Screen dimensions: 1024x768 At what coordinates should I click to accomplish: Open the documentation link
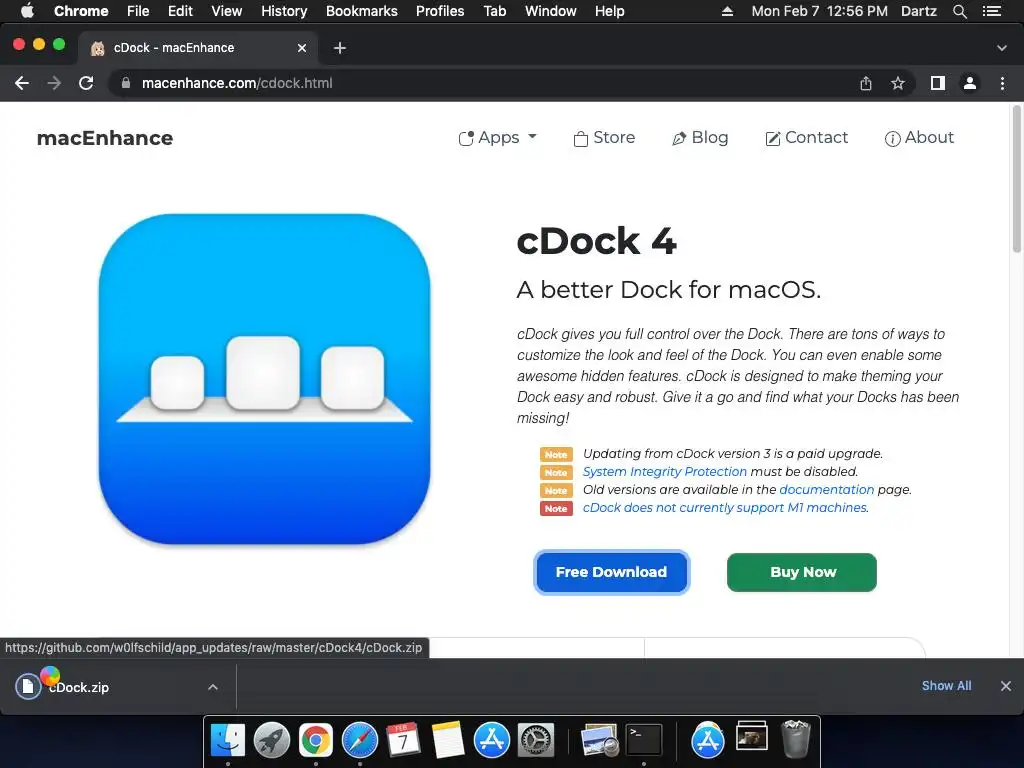click(826, 489)
